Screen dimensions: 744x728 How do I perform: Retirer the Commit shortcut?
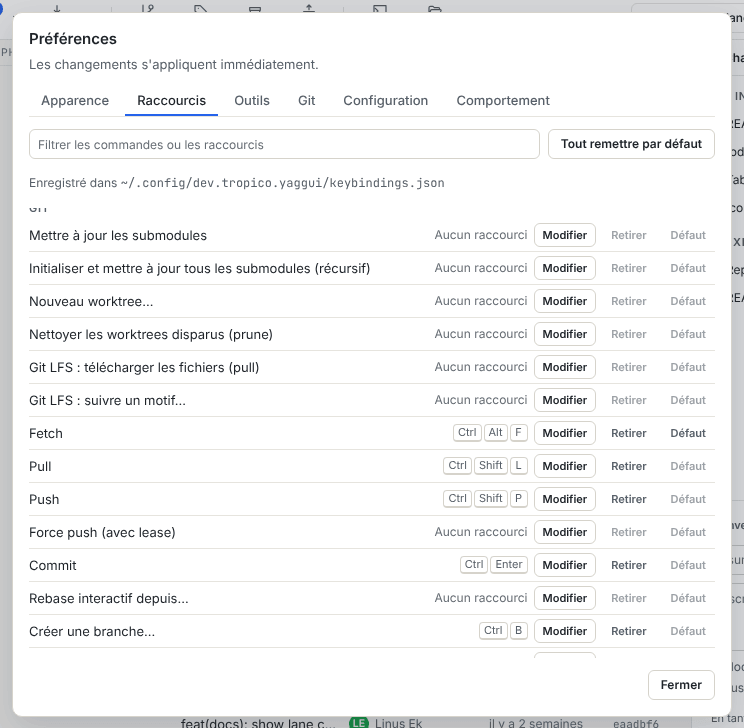pyautogui.click(x=629, y=565)
